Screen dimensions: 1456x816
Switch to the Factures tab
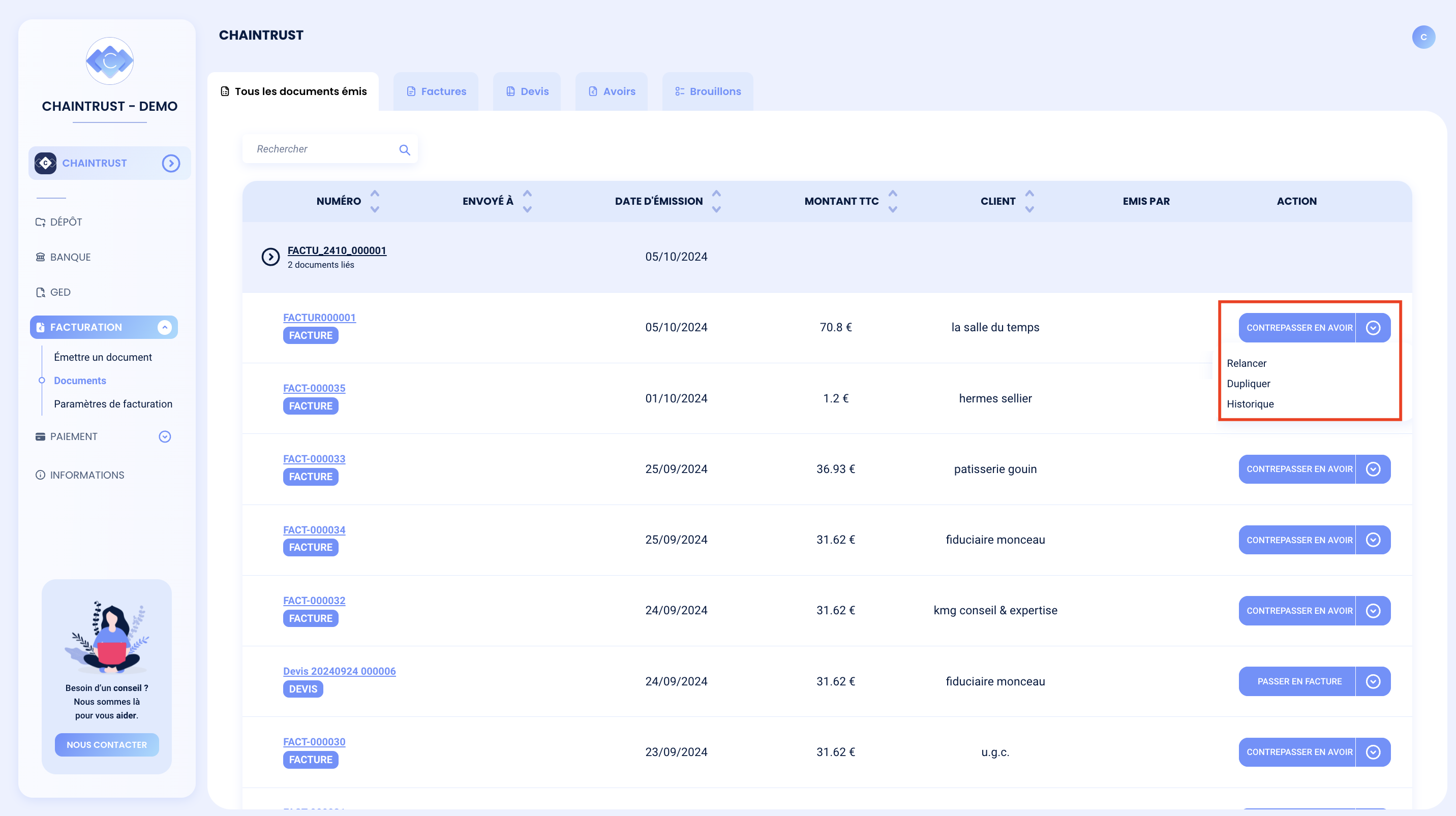[436, 91]
